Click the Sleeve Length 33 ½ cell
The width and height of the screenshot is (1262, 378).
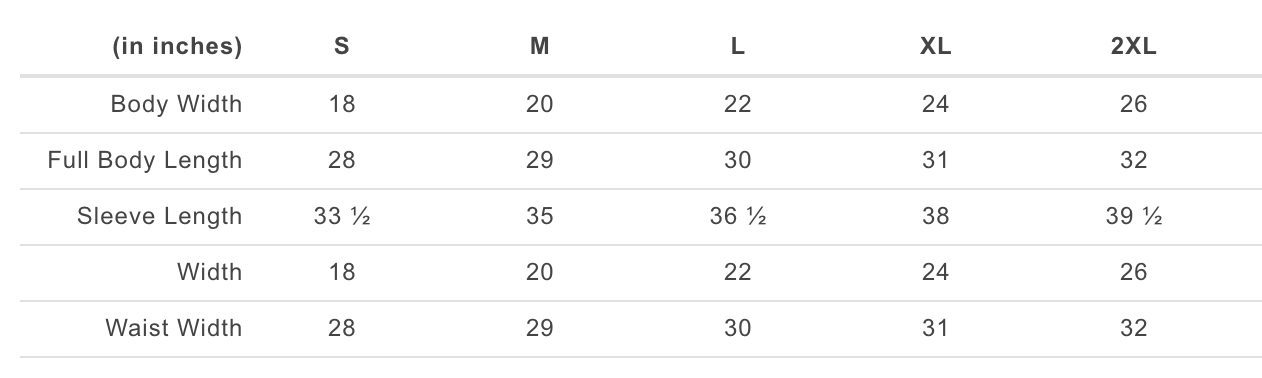(x=342, y=216)
